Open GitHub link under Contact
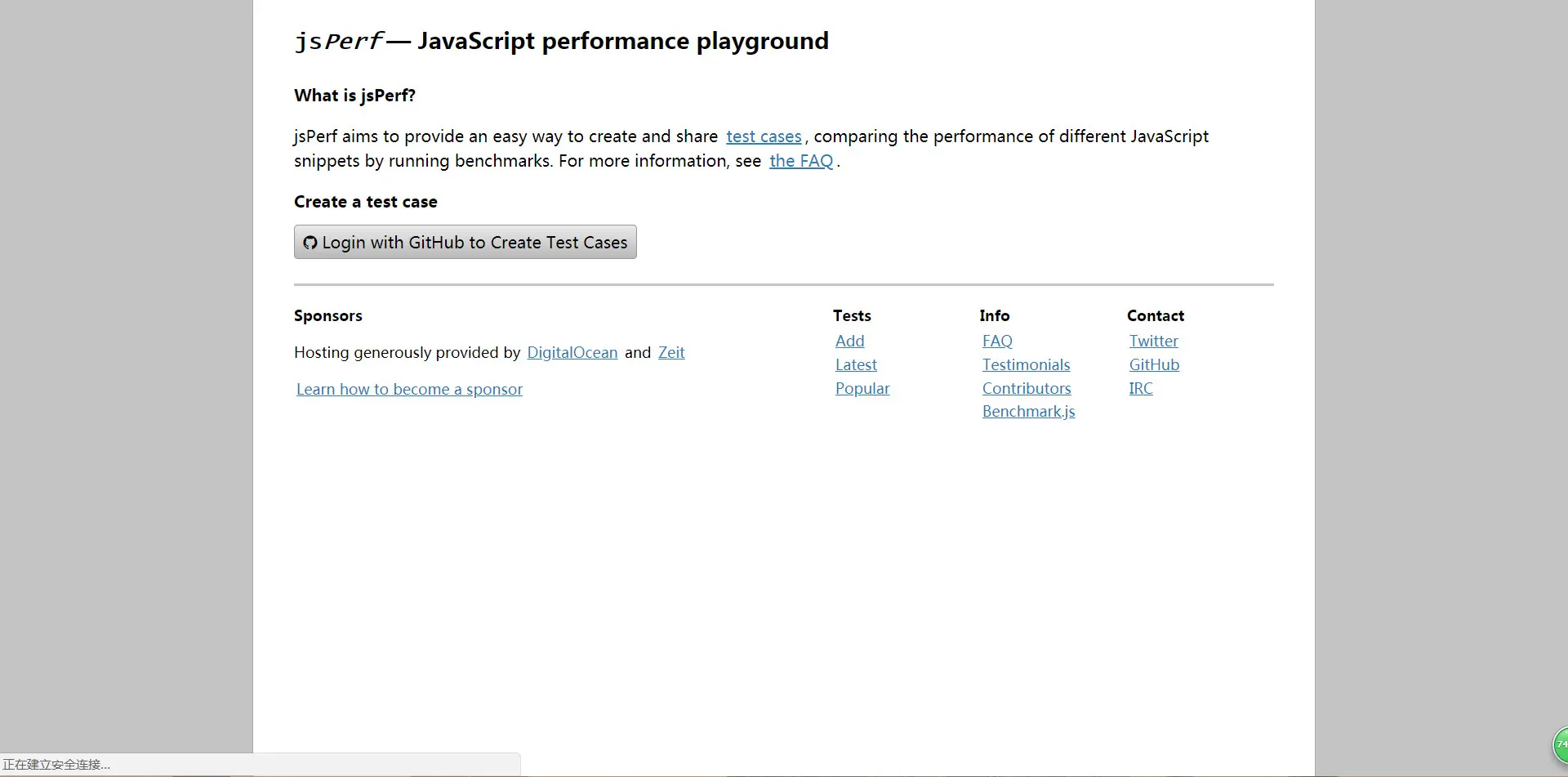1568x777 pixels. 1154,364
